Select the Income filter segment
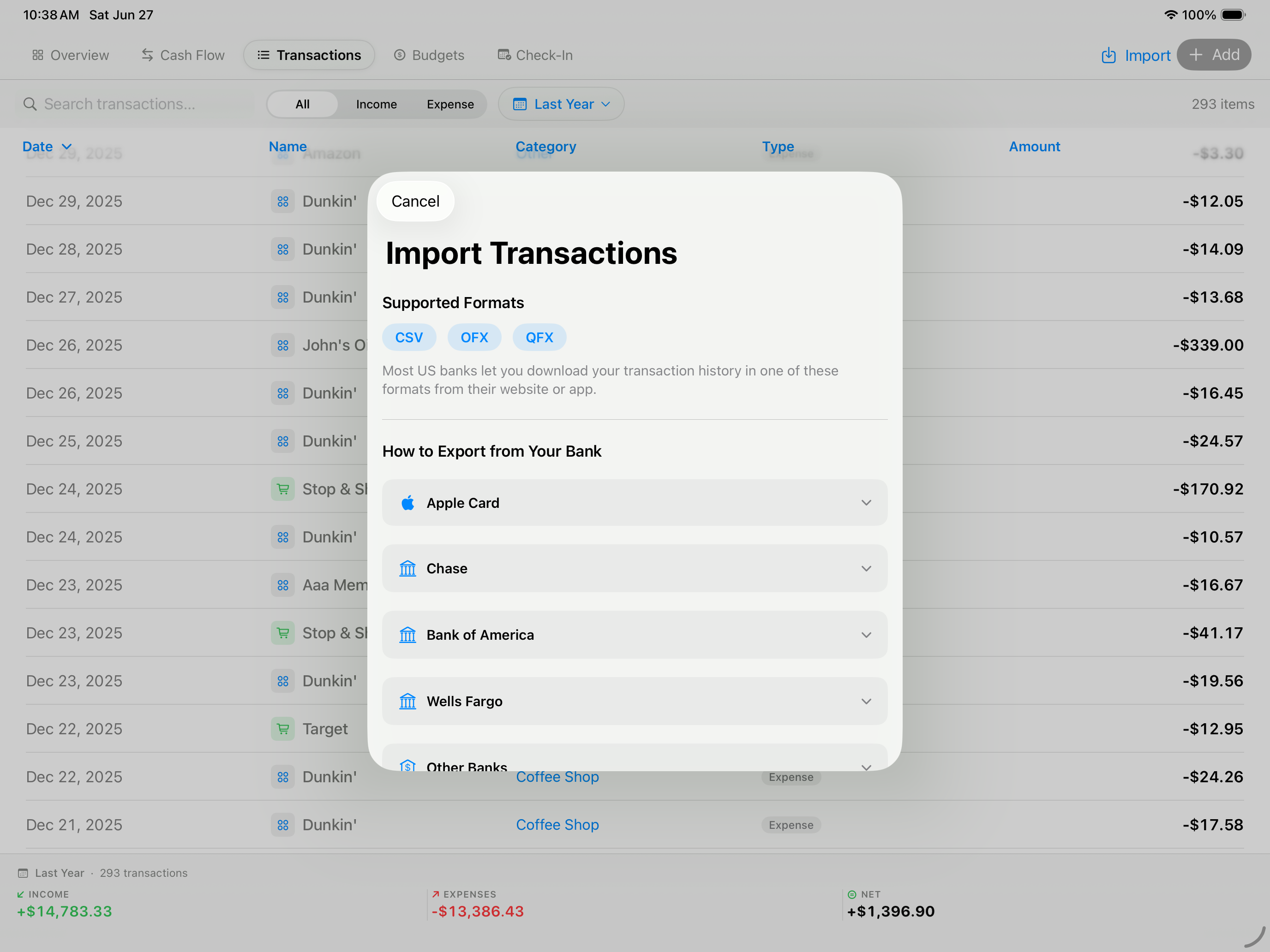The height and width of the screenshot is (952, 1270). coord(376,104)
